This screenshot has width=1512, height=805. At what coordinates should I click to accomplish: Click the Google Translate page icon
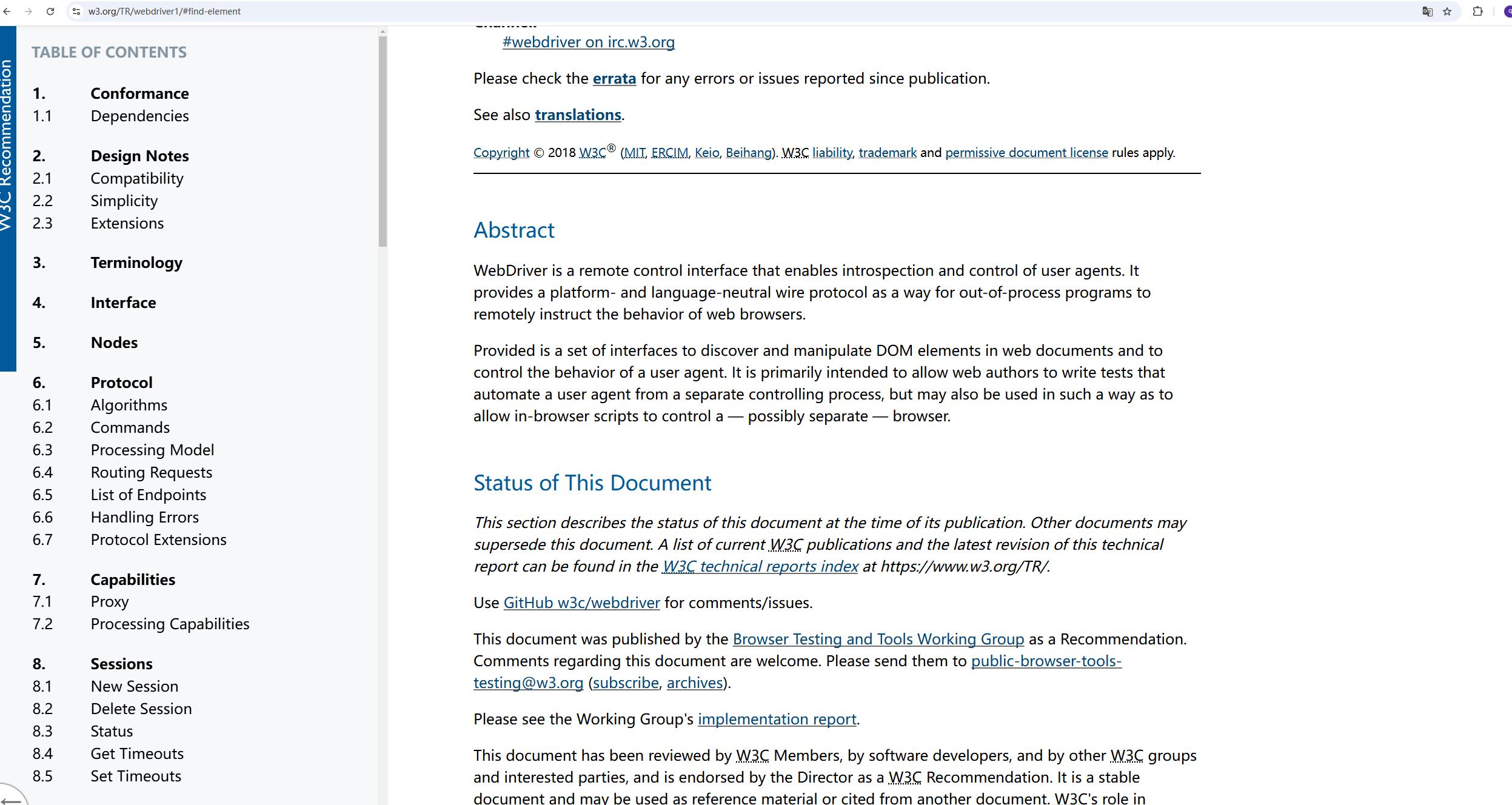coord(1427,12)
